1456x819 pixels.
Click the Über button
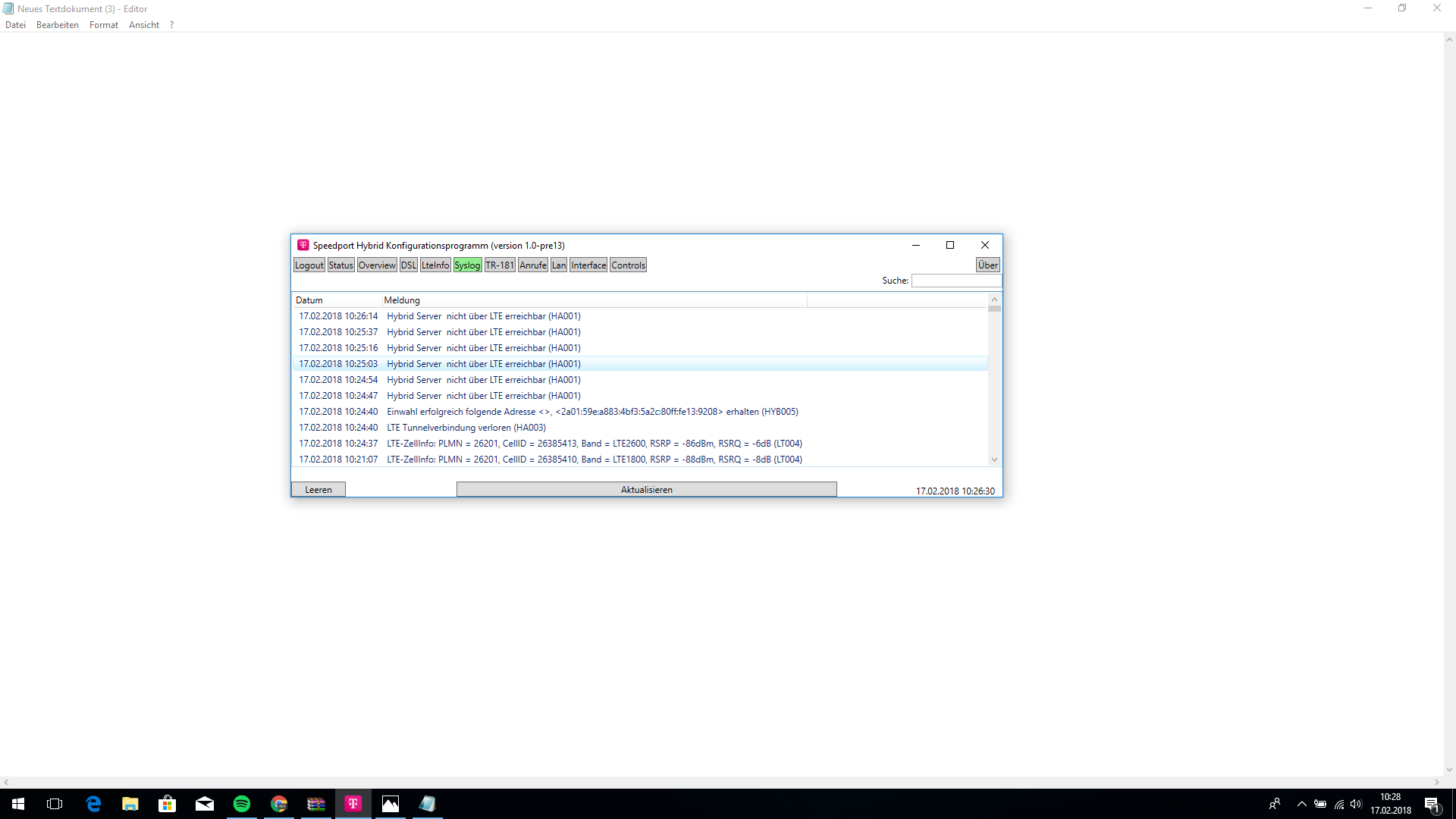pyautogui.click(x=988, y=265)
